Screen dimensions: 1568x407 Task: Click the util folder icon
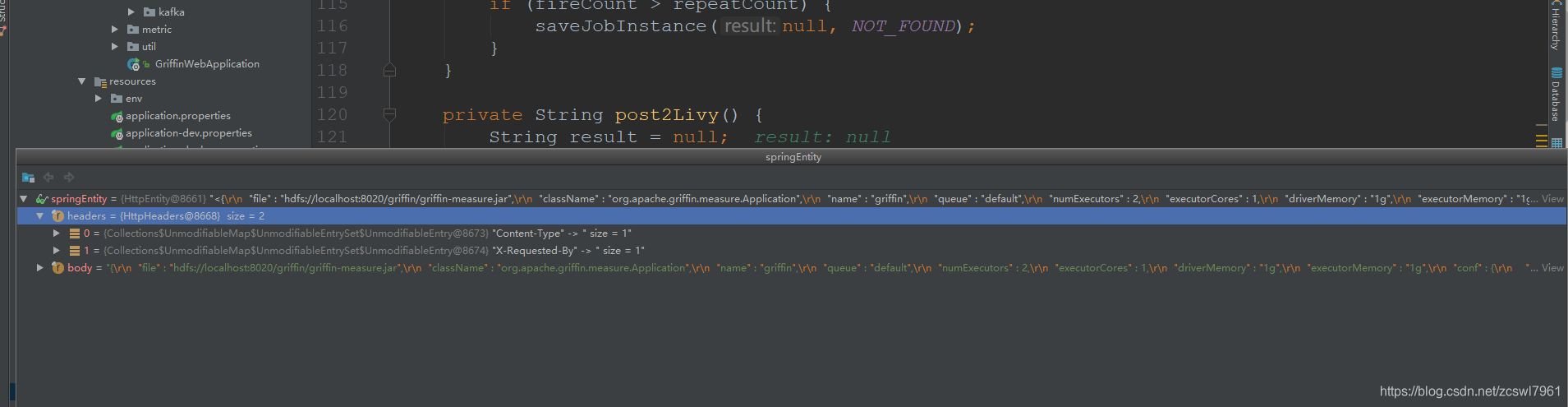pyautogui.click(x=133, y=46)
